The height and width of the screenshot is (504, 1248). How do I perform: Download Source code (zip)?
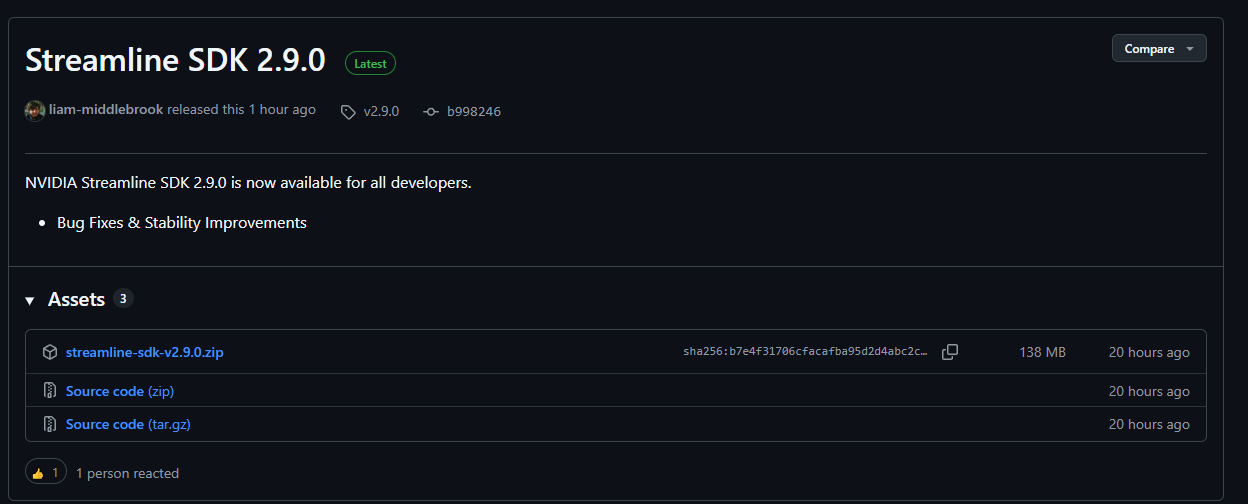tap(120, 391)
